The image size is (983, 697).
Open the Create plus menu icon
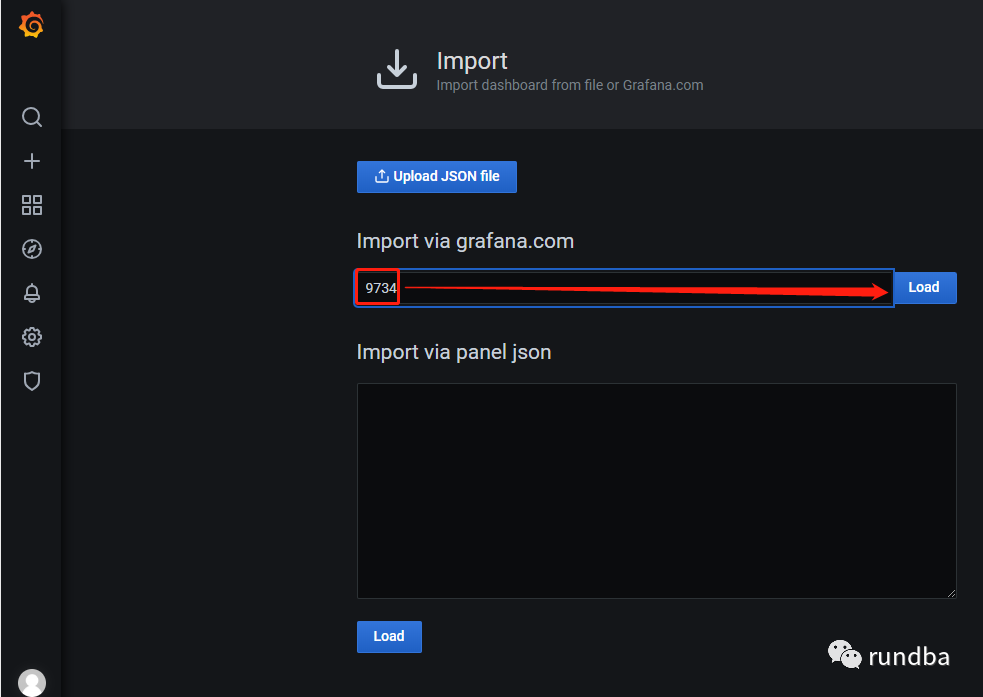point(32,161)
